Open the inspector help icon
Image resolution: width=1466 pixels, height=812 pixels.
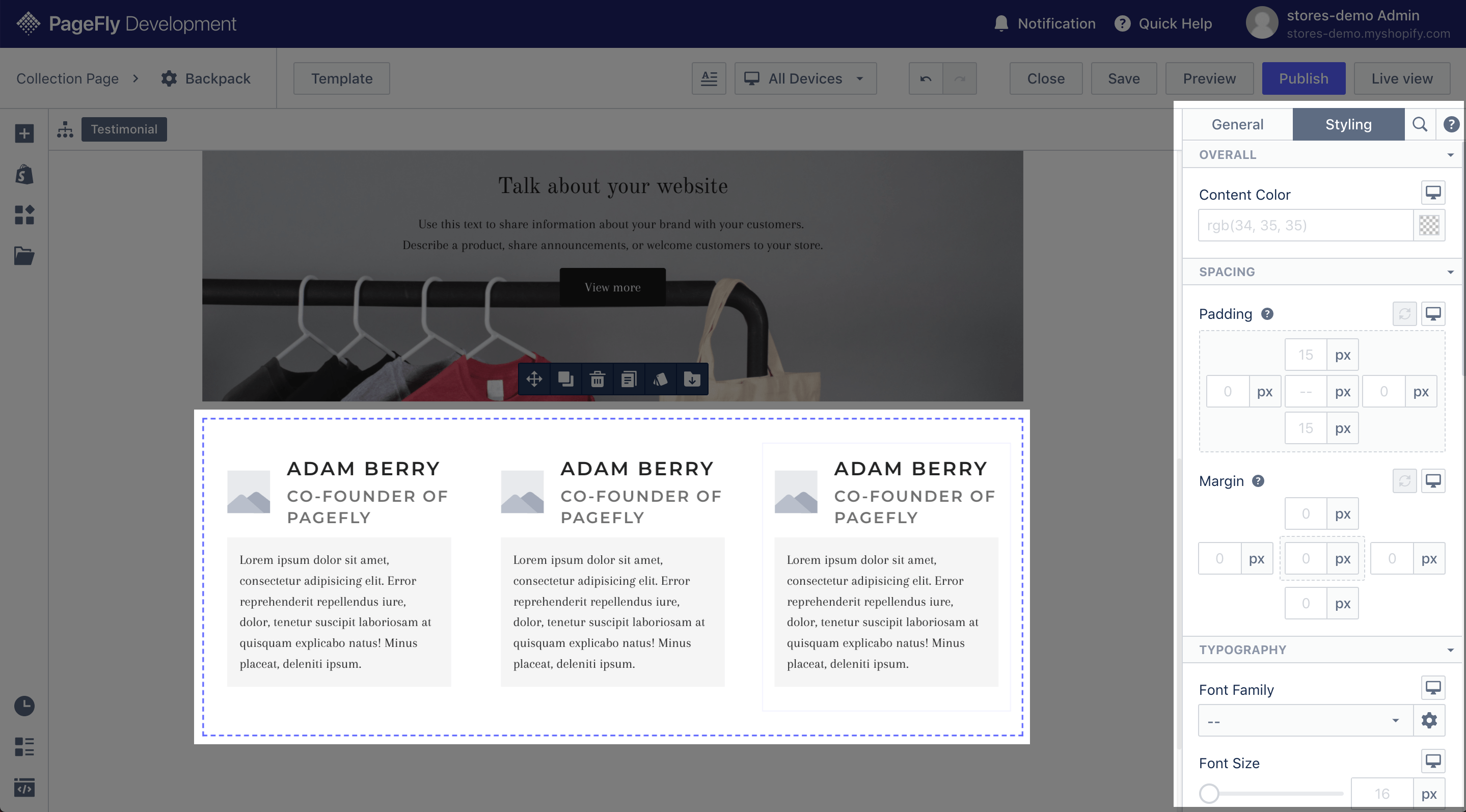pyautogui.click(x=1451, y=124)
